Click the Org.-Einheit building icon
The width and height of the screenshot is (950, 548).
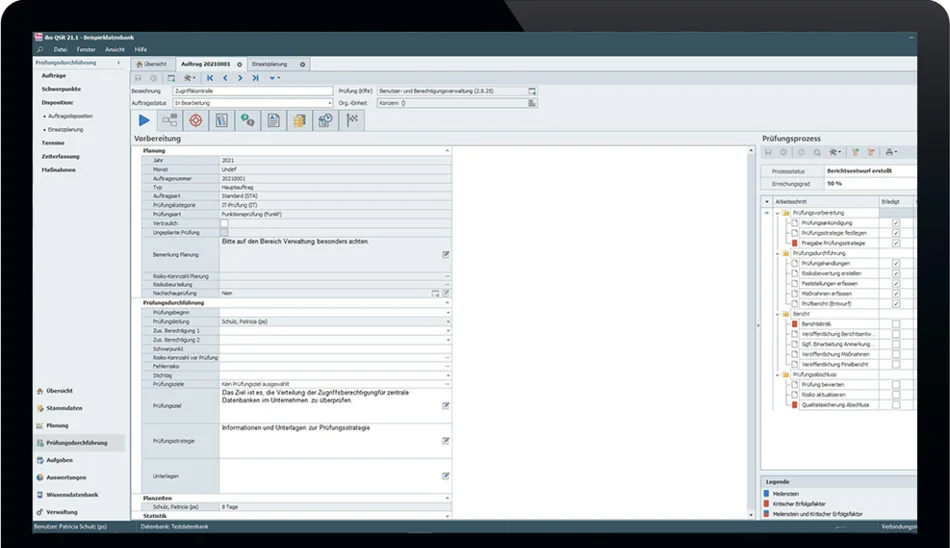[532, 103]
